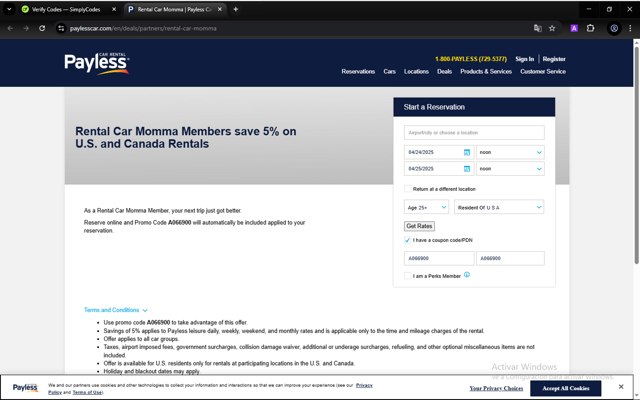Open the Reservations menu
This screenshot has height=400, width=640.
(x=358, y=71)
